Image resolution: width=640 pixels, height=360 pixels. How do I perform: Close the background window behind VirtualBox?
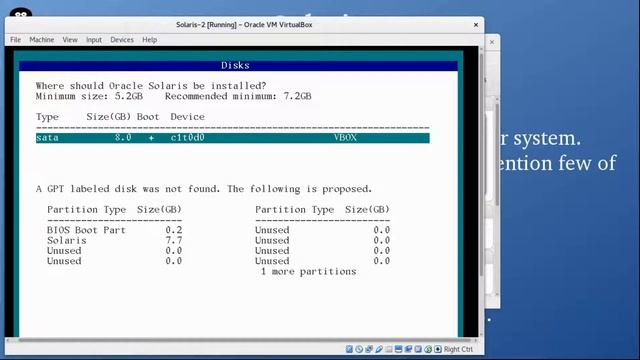[492, 42]
